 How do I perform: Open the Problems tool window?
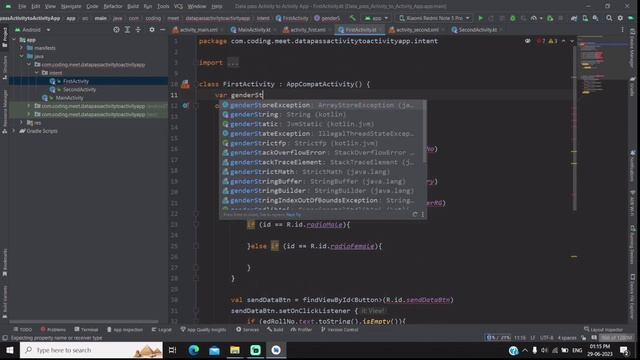pyautogui.click(x=53, y=329)
